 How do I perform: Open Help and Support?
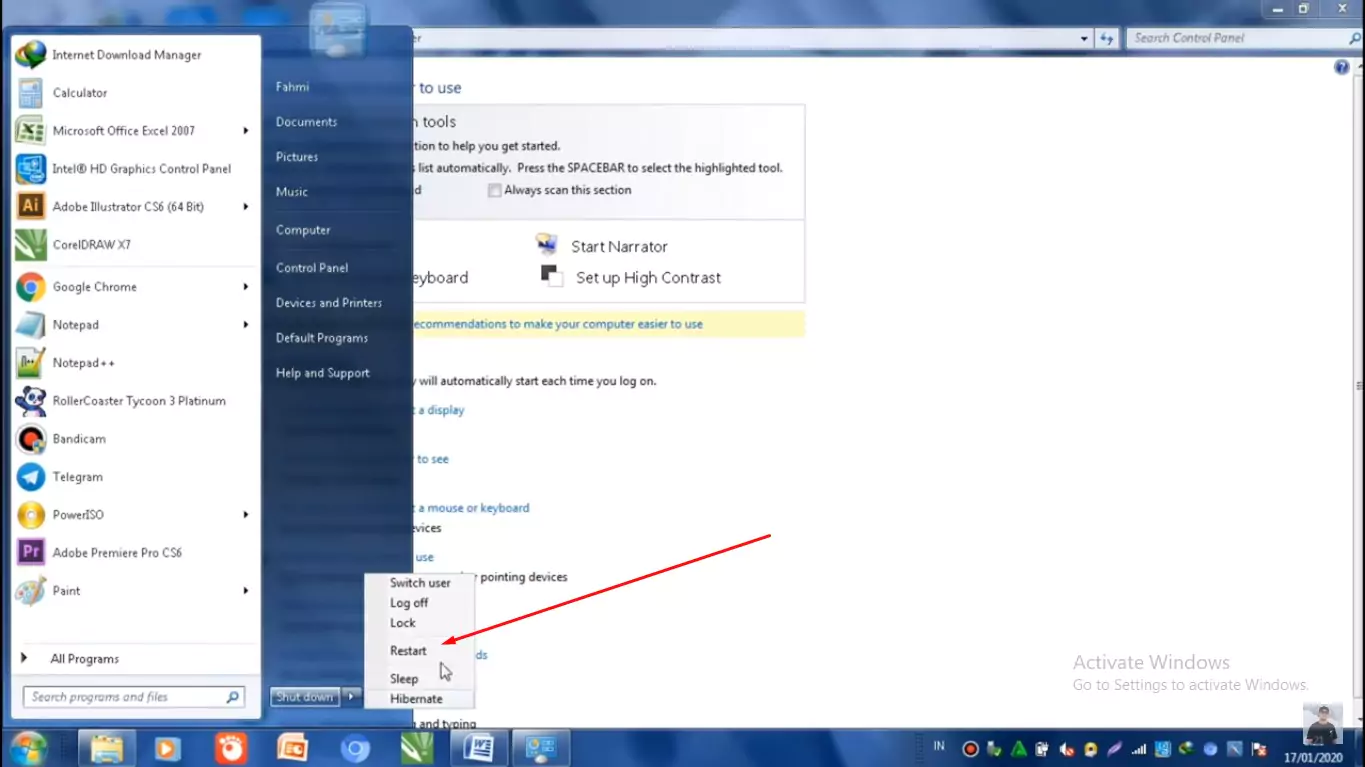click(323, 373)
